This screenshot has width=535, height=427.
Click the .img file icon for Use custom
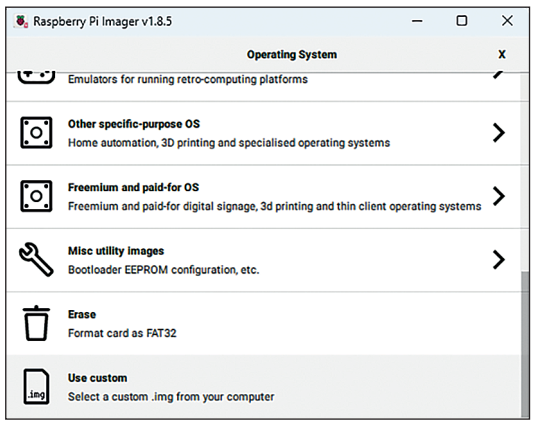click(36, 387)
